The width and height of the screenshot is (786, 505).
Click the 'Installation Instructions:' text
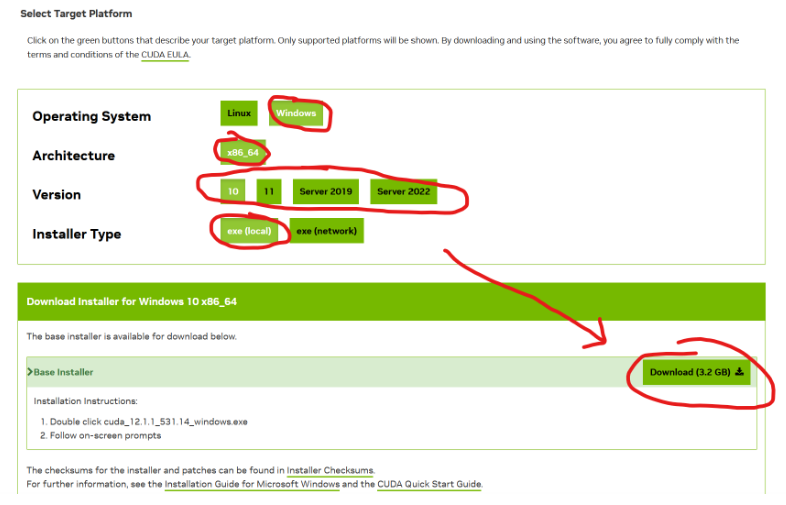[86, 401]
